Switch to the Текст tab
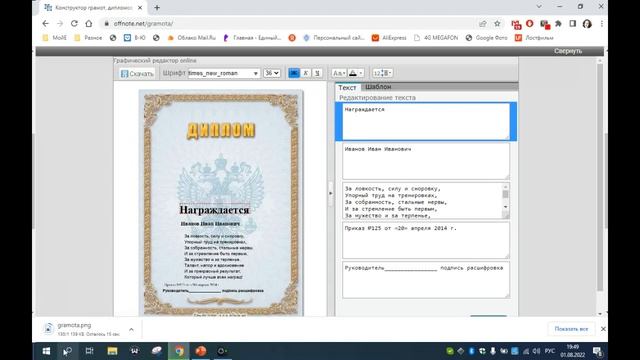Viewport: 640px width, 360px height. pyautogui.click(x=347, y=87)
